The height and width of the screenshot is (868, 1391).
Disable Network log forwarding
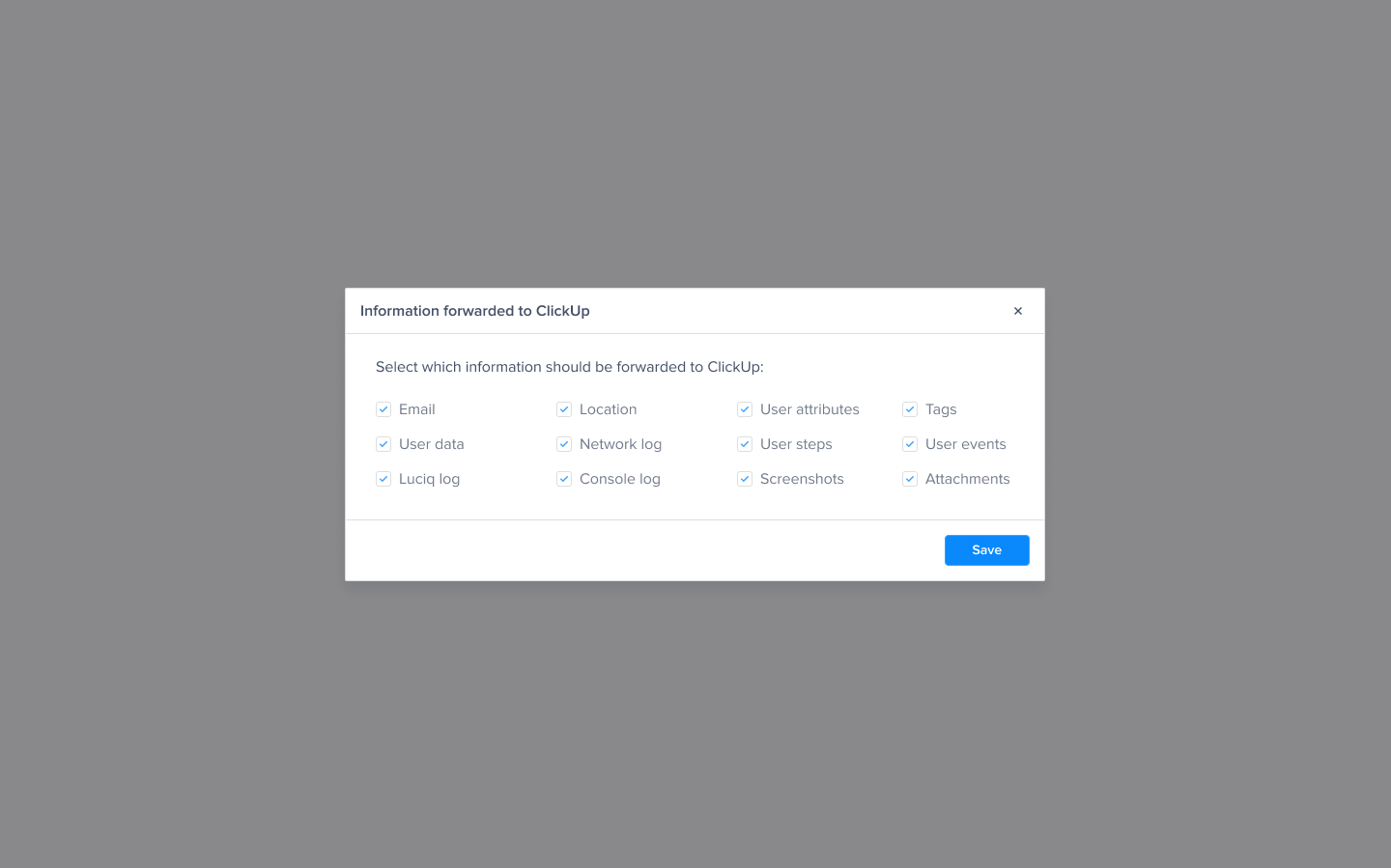coord(564,444)
